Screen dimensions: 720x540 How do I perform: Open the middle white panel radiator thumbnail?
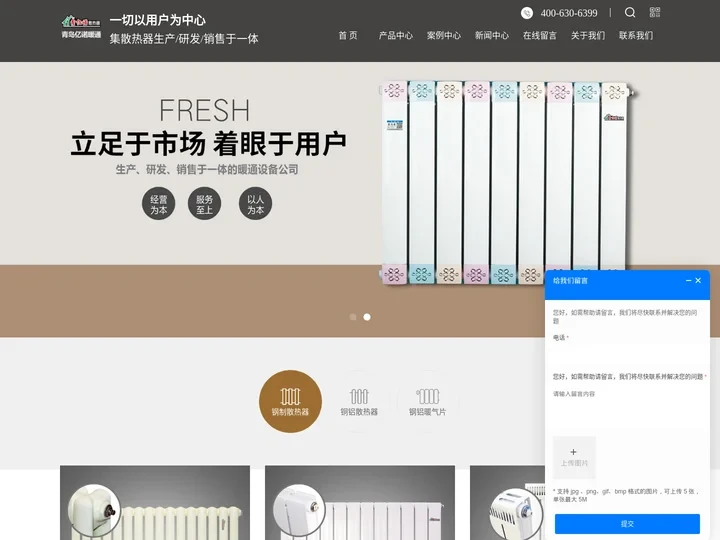[360, 503]
